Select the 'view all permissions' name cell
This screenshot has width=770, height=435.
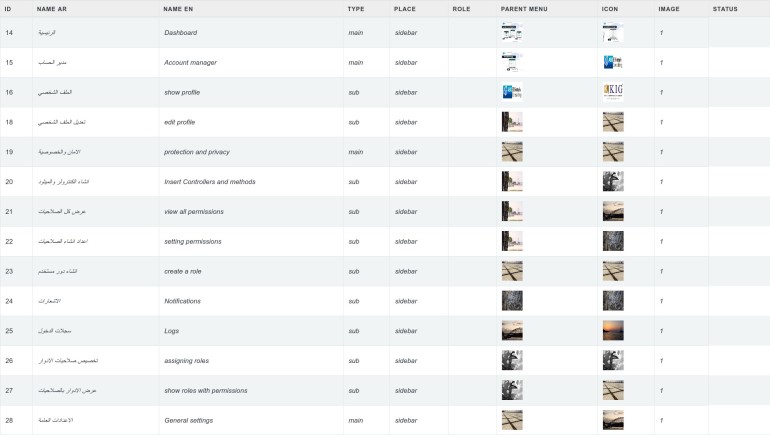(x=193, y=212)
